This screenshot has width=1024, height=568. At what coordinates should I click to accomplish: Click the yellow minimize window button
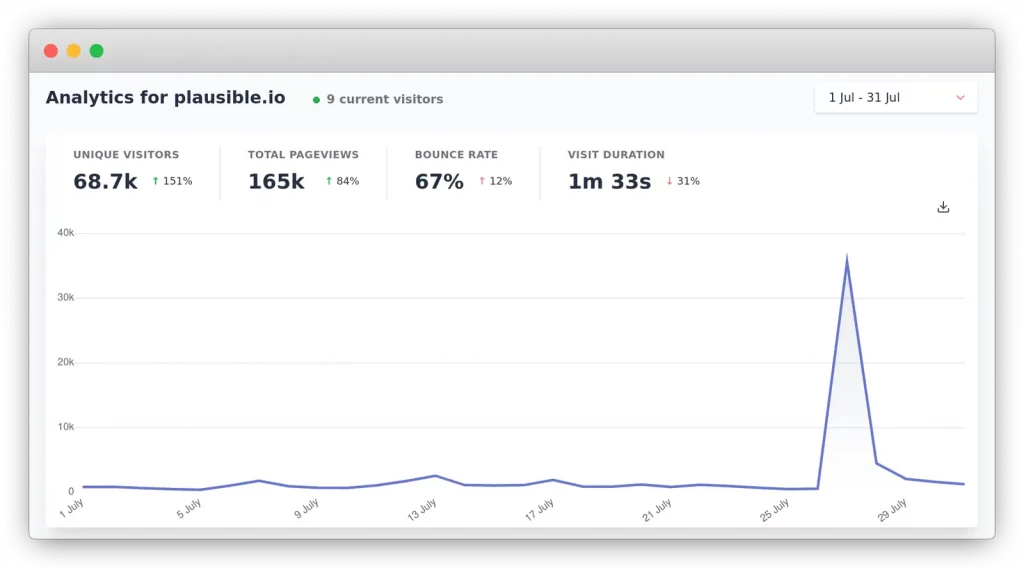74,51
